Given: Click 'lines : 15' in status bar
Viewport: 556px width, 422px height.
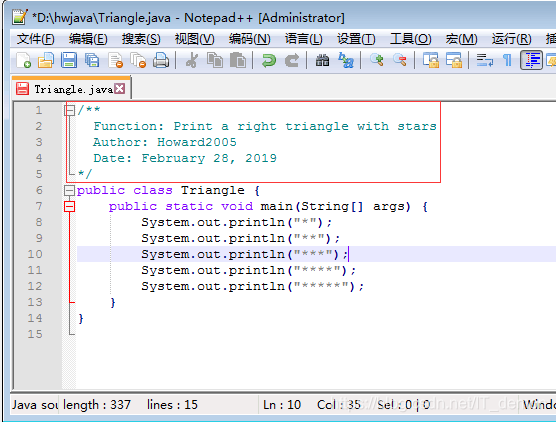Looking at the screenshot, I should [172, 405].
